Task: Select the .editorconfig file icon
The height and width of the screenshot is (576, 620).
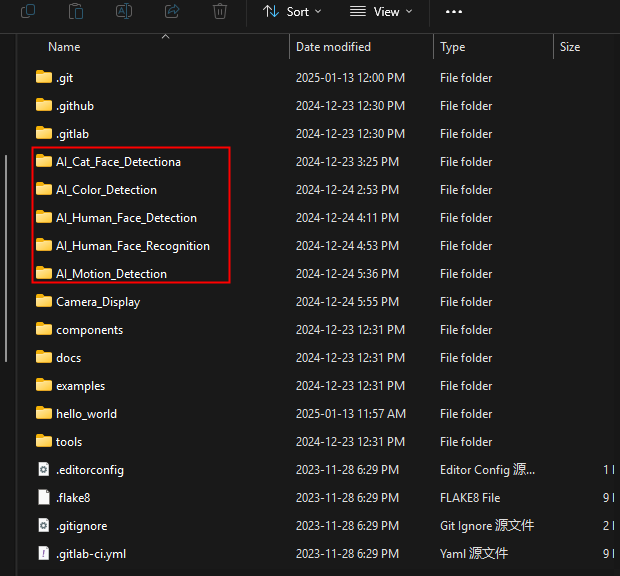Action: [44, 469]
